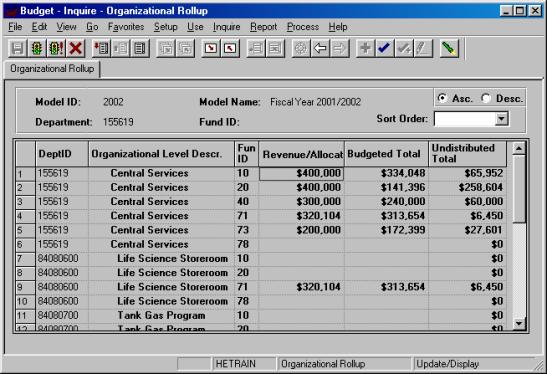
Task: Click the red down-right arrow window icon
Action: click(x=211, y=48)
